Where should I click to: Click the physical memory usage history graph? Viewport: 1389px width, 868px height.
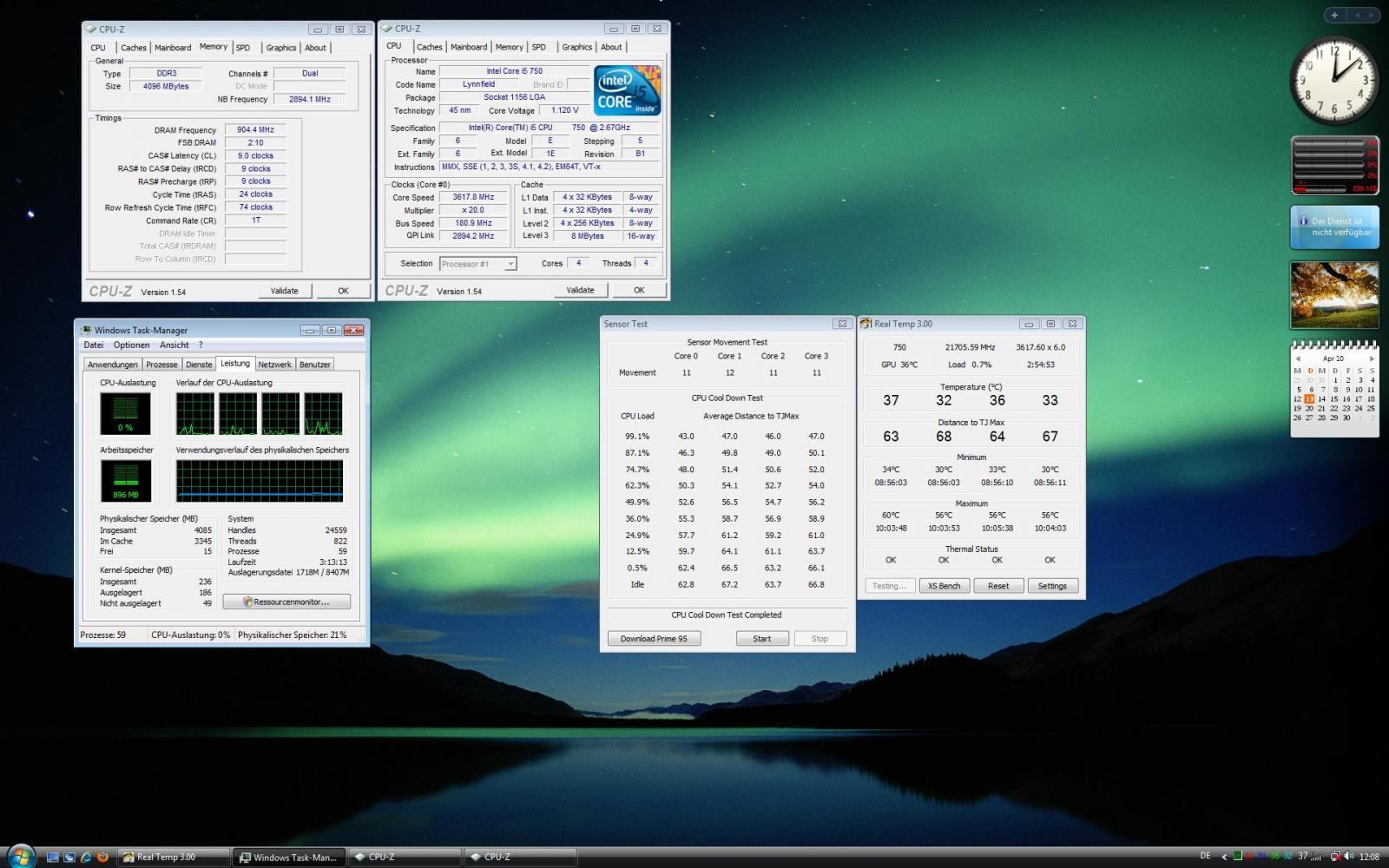pyautogui.click(x=260, y=481)
